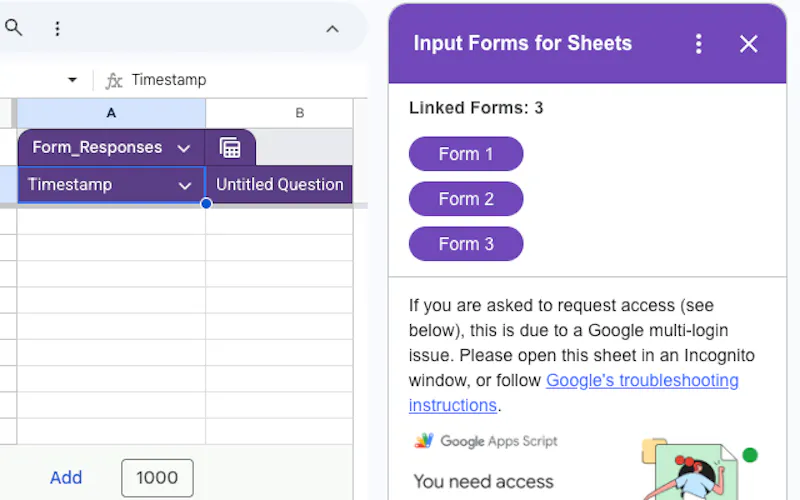This screenshot has height=500, width=800.
Task: Open Form 2 button
Action: 466,198
